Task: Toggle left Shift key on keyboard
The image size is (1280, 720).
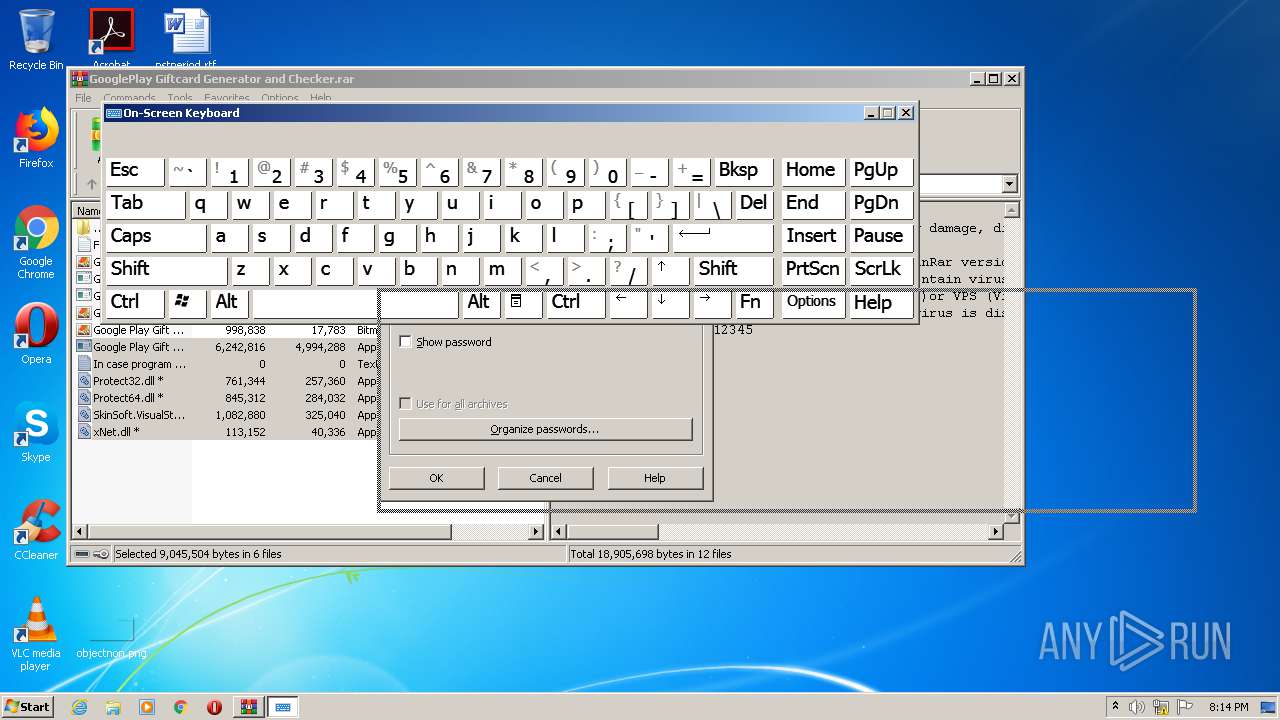Action: (x=167, y=269)
